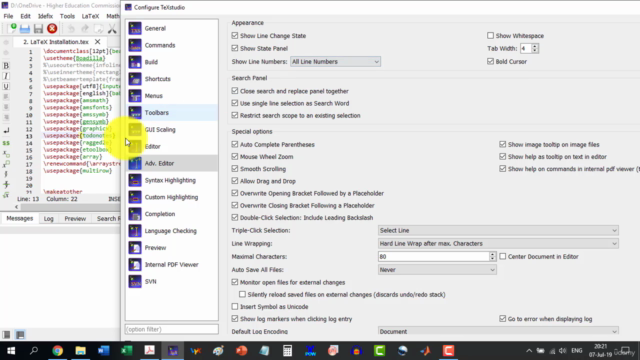Open the LaTeX menu
Screen dimensions: 640x360
[90, 16]
